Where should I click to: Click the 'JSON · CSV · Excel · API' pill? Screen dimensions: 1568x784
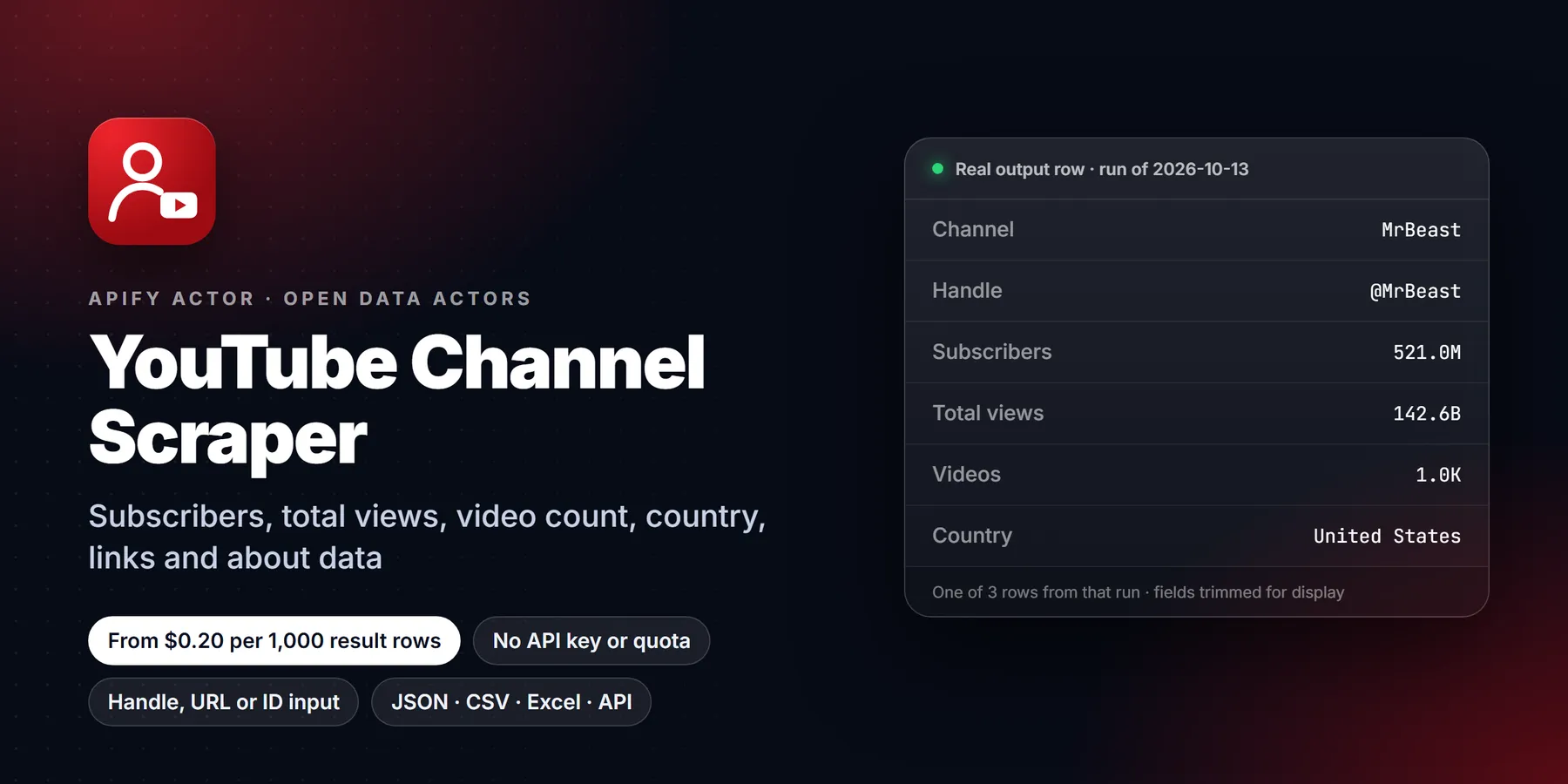click(511, 702)
